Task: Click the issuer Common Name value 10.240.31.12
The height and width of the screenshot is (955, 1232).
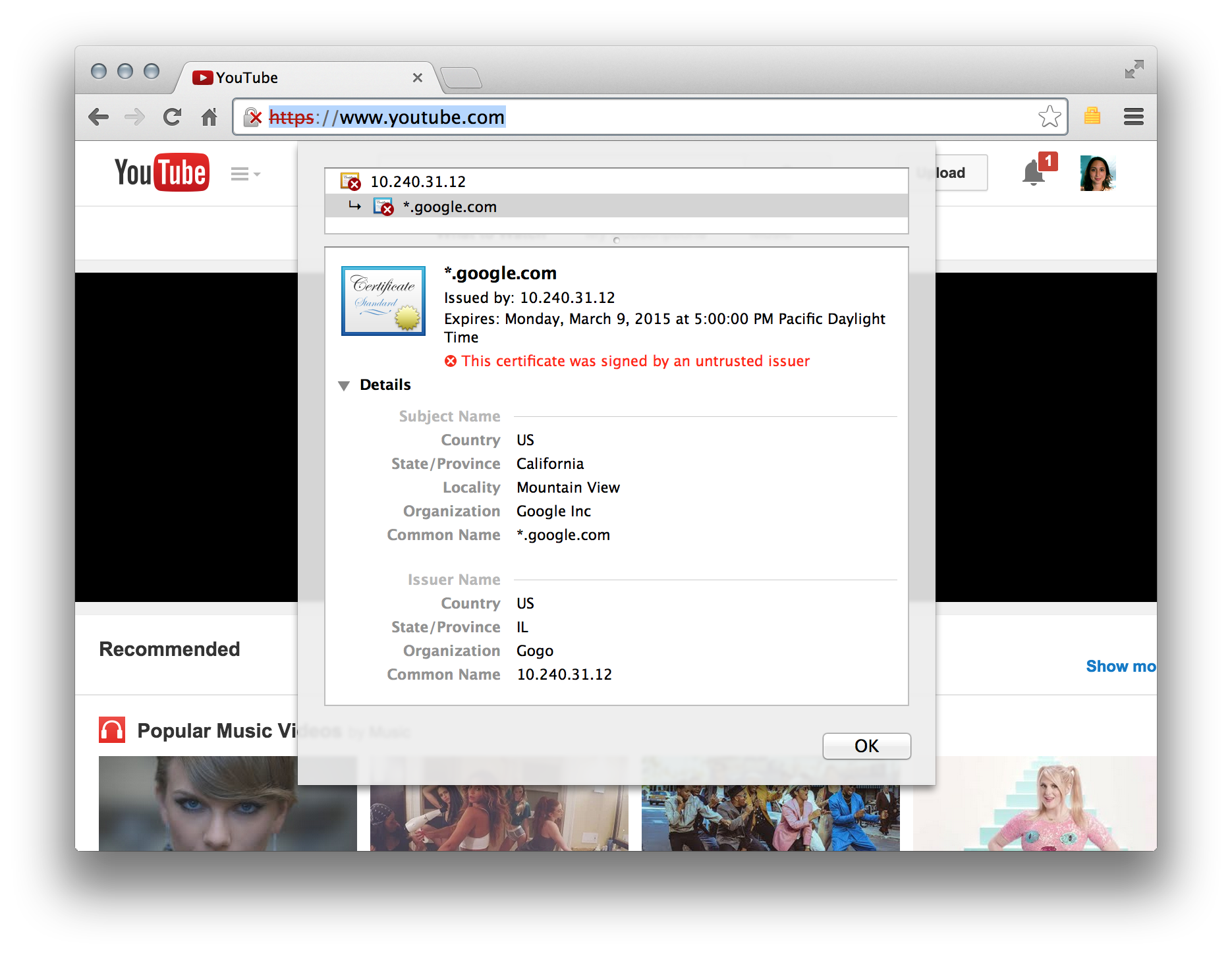Action: coord(565,674)
